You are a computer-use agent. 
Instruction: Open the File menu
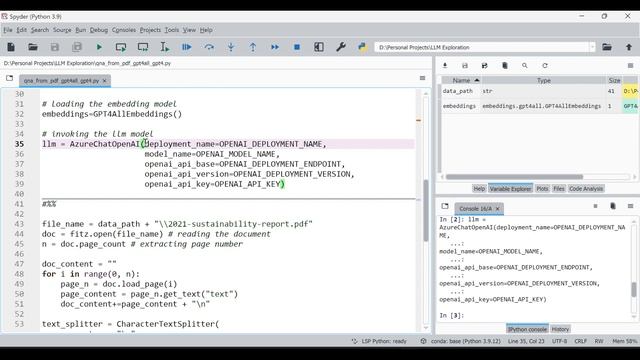tap(8, 30)
